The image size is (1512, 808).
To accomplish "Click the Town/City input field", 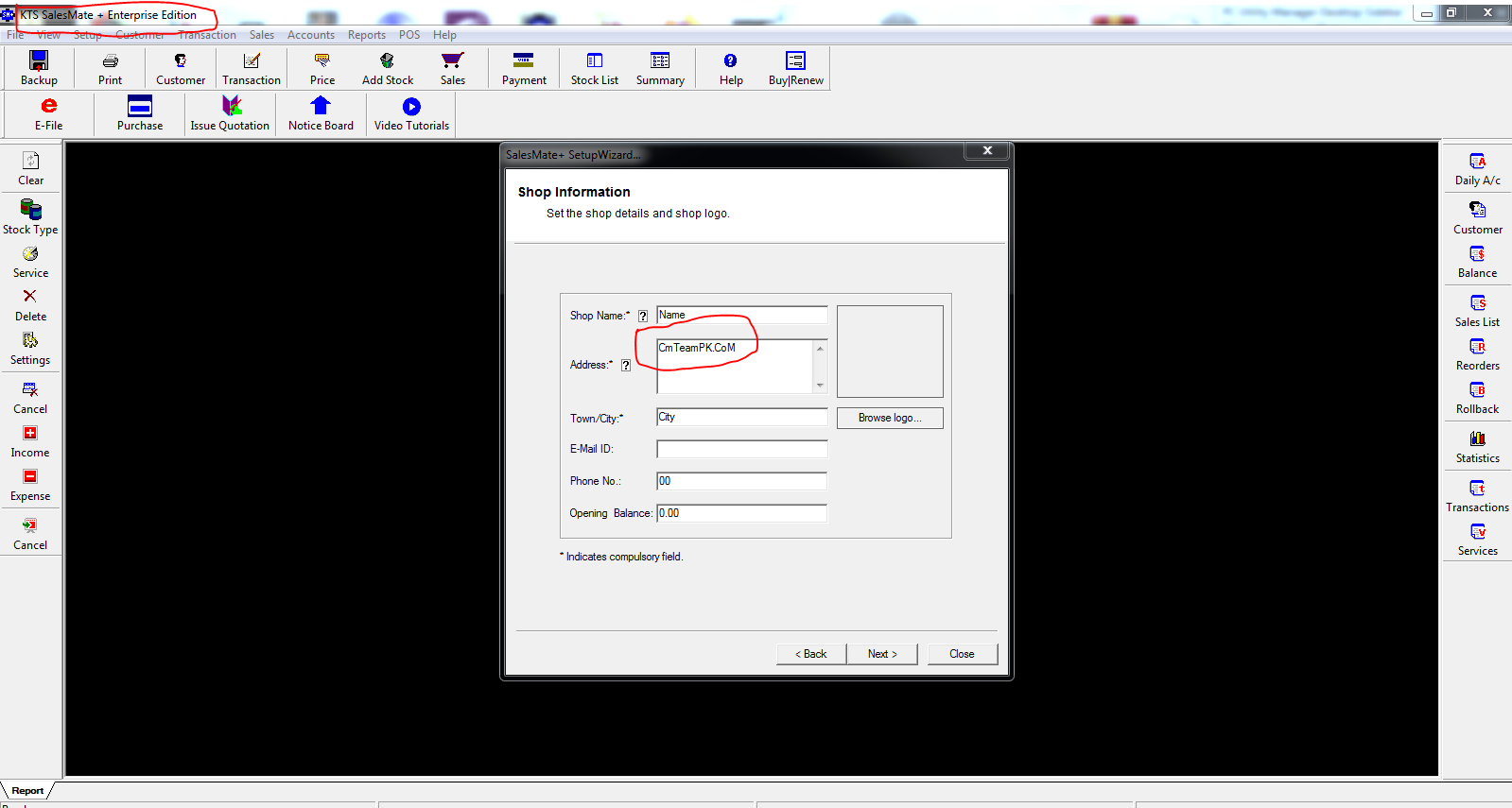I will pos(742,417).
